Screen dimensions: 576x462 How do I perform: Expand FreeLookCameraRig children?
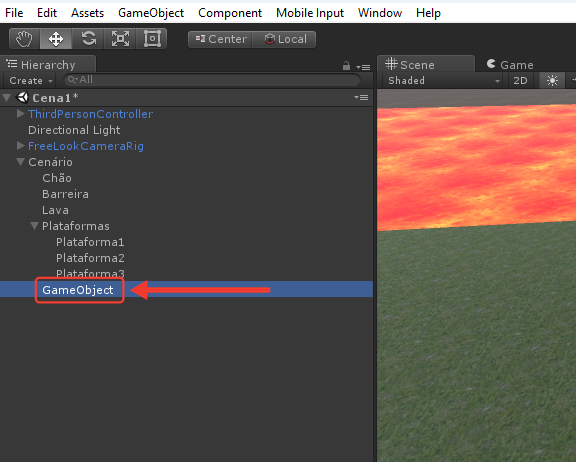click(21, 146)
